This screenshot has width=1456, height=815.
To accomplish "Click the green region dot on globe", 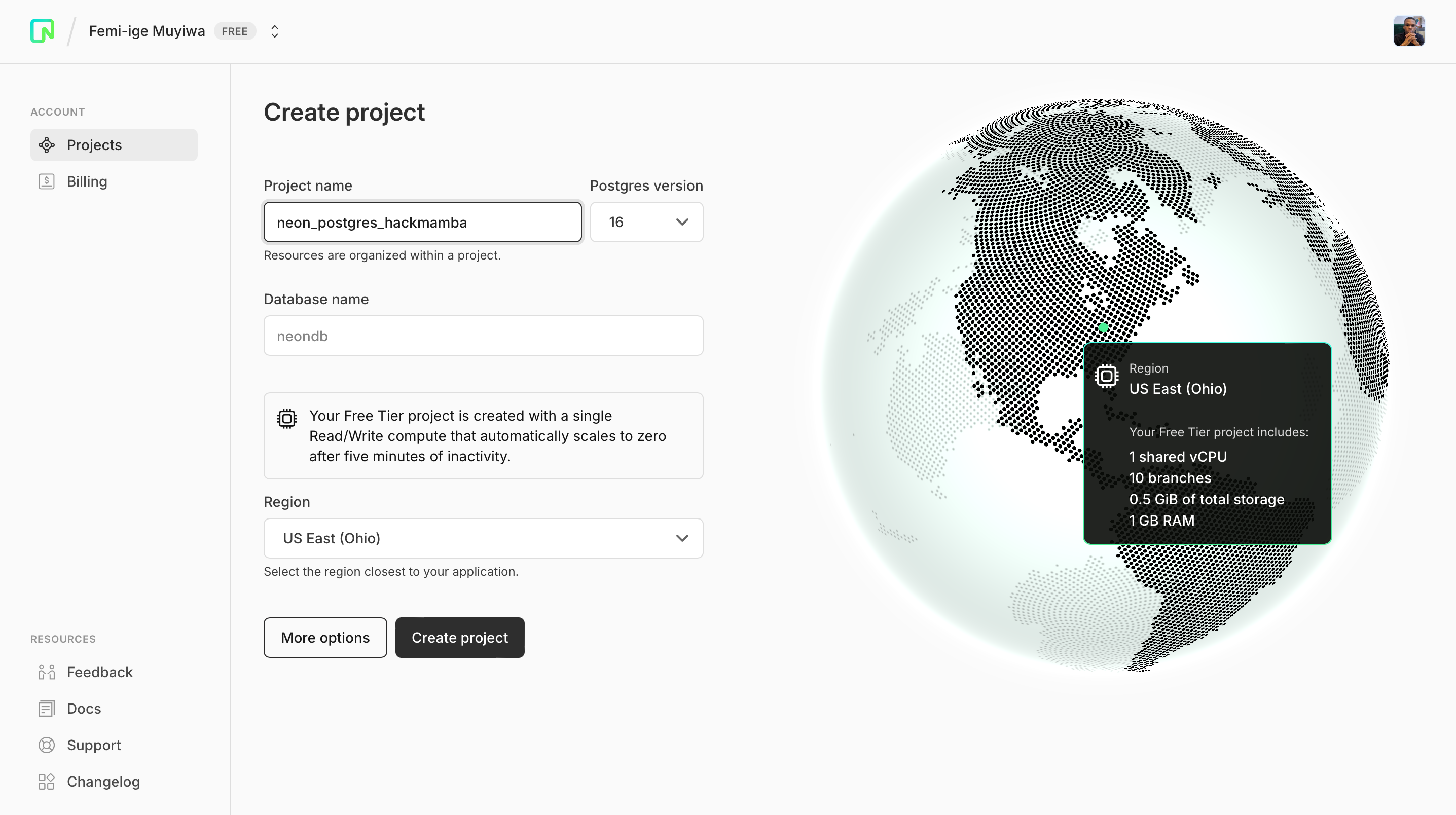I will pyautogui.click(x=1103, y=327).
